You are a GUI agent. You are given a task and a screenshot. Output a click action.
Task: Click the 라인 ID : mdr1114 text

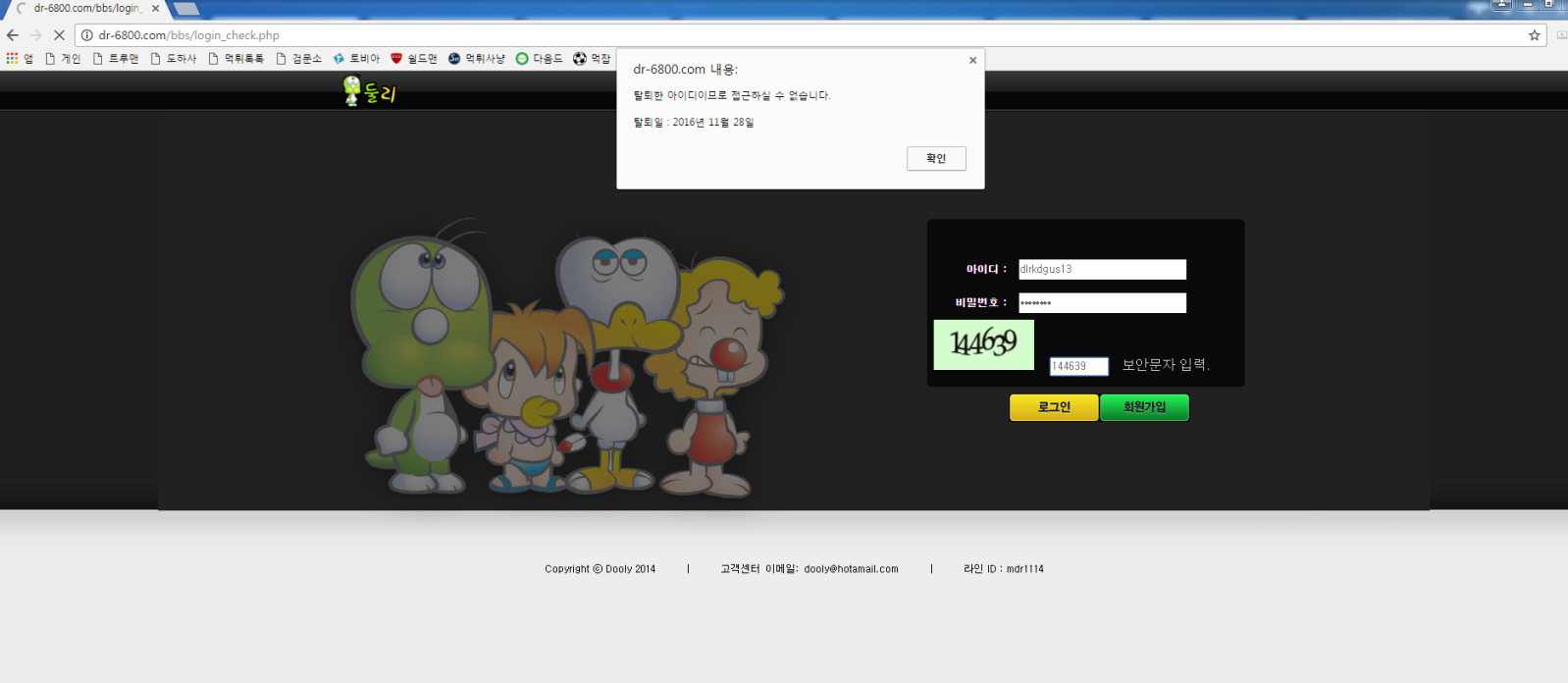tap(1004, 569)
